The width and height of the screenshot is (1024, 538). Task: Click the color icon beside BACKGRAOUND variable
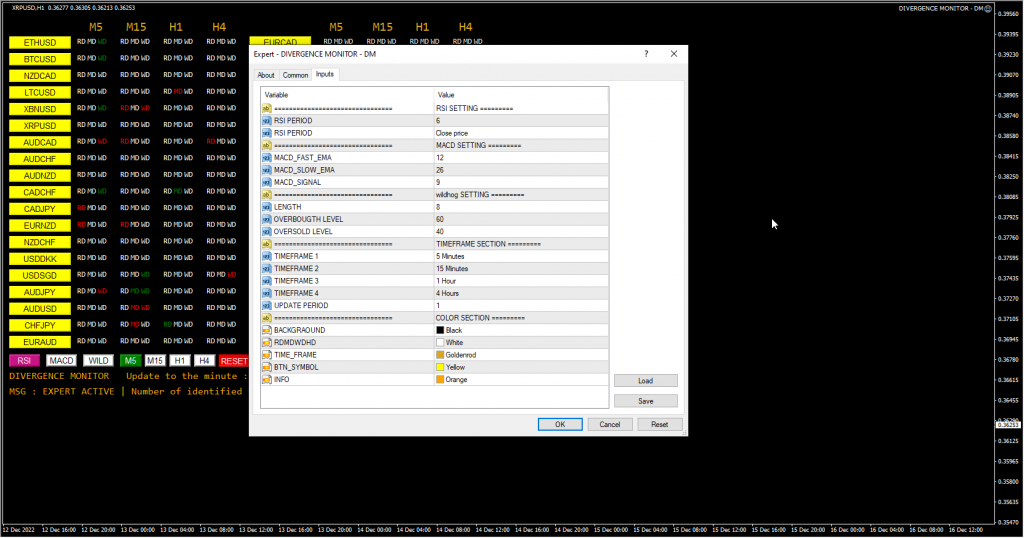[x=267, y=330]
